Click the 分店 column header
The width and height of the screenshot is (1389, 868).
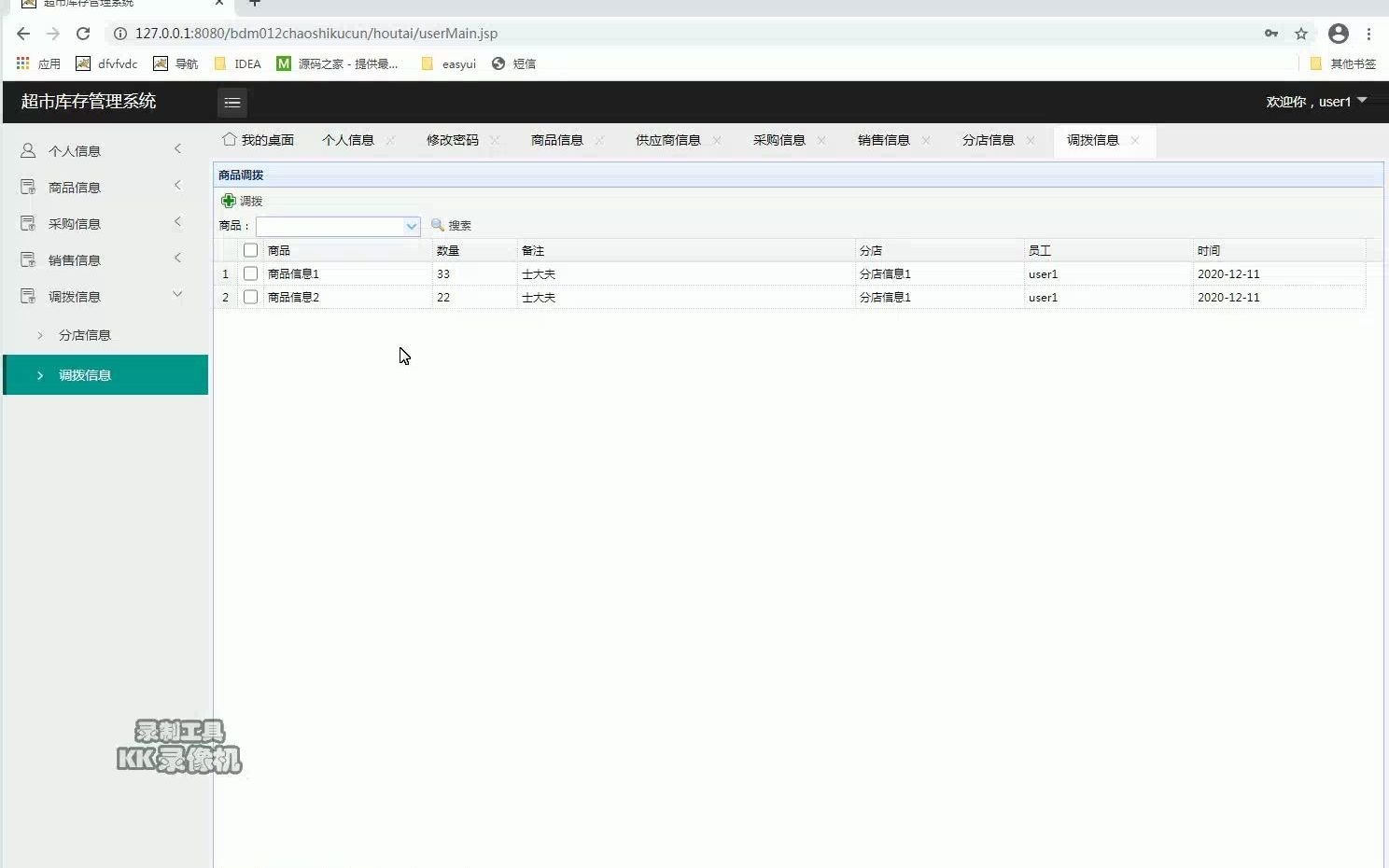pyautogui.click(x=940, y=250)
